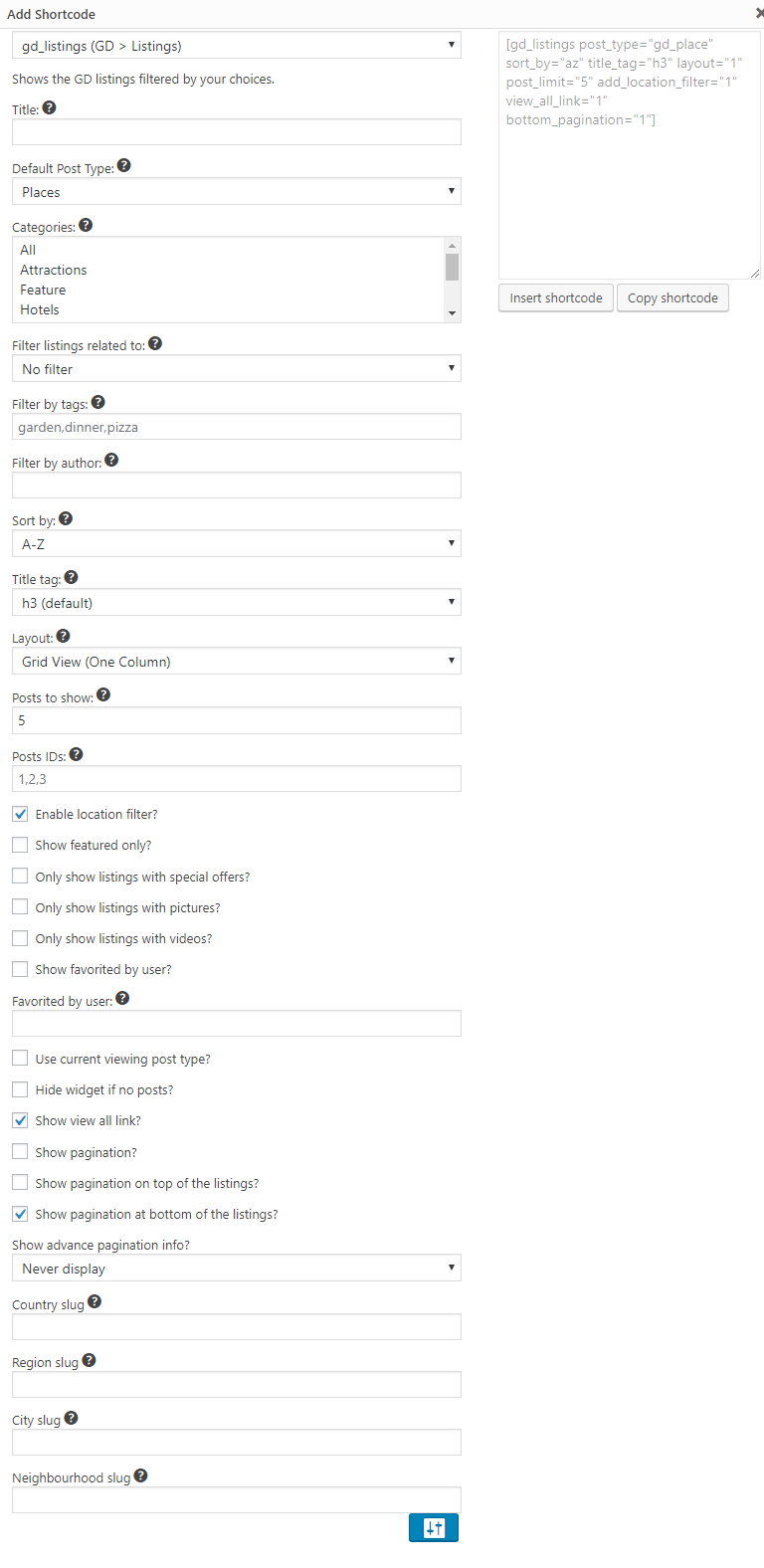Click the Copy shortcode button
764x1568 pixels.
[672, 297]
